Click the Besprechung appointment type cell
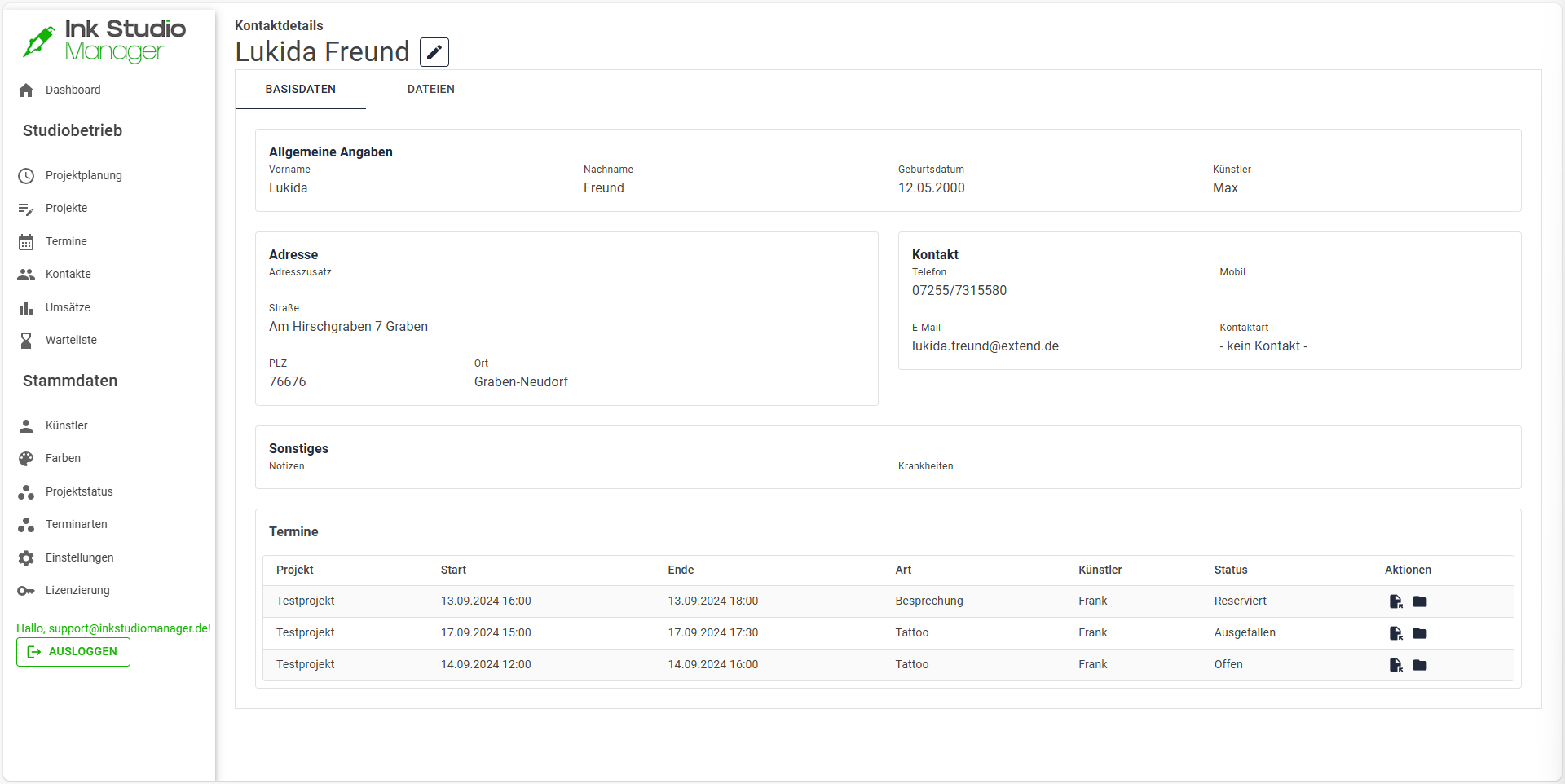 (929, 601)
